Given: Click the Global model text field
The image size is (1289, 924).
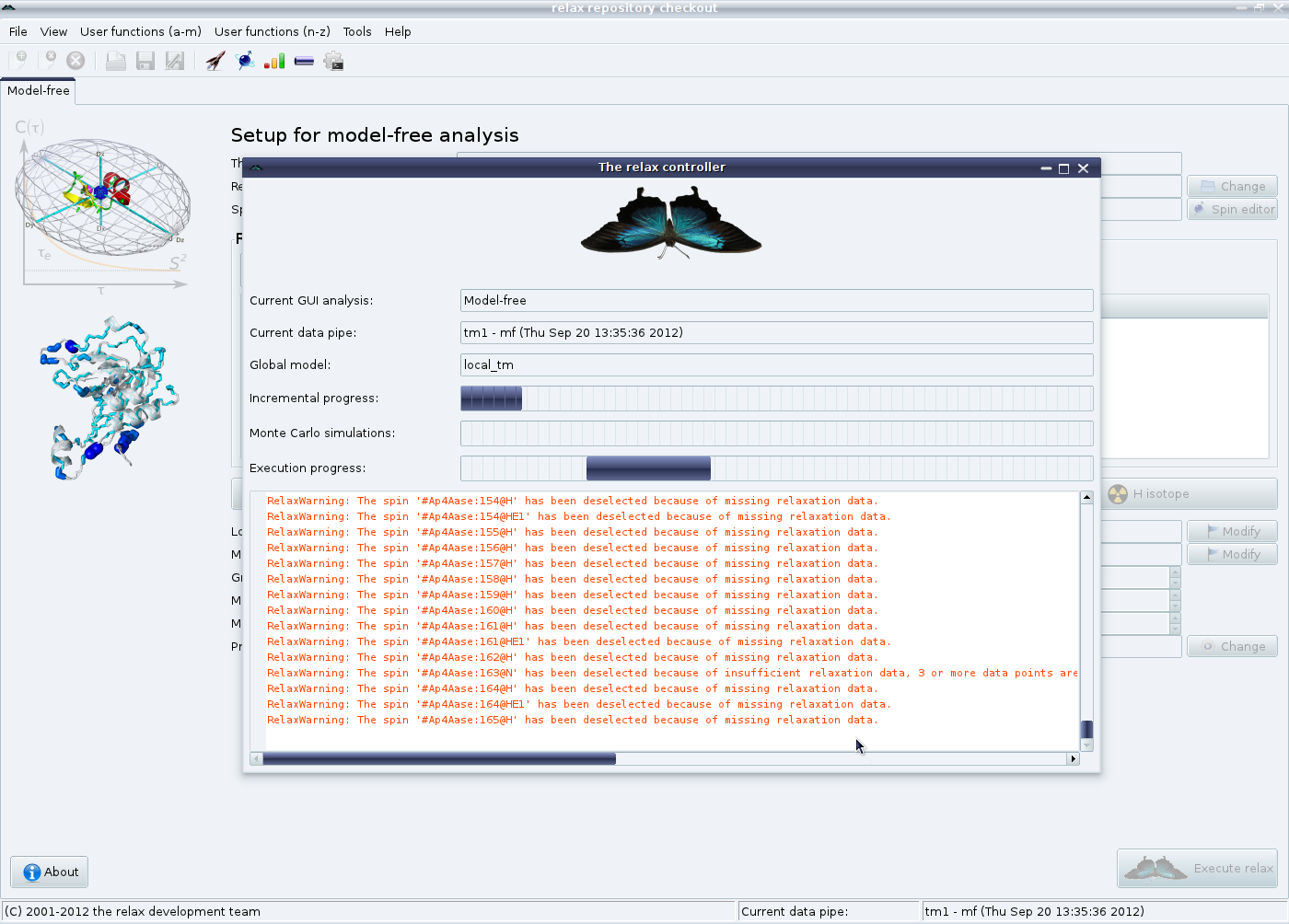Looking at the screenshot, I should pyautogui.click(x=776, y=365).
